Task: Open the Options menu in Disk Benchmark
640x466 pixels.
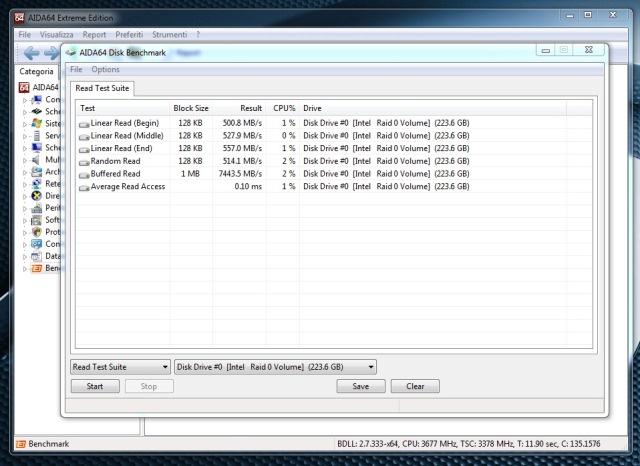Action: 105,69
